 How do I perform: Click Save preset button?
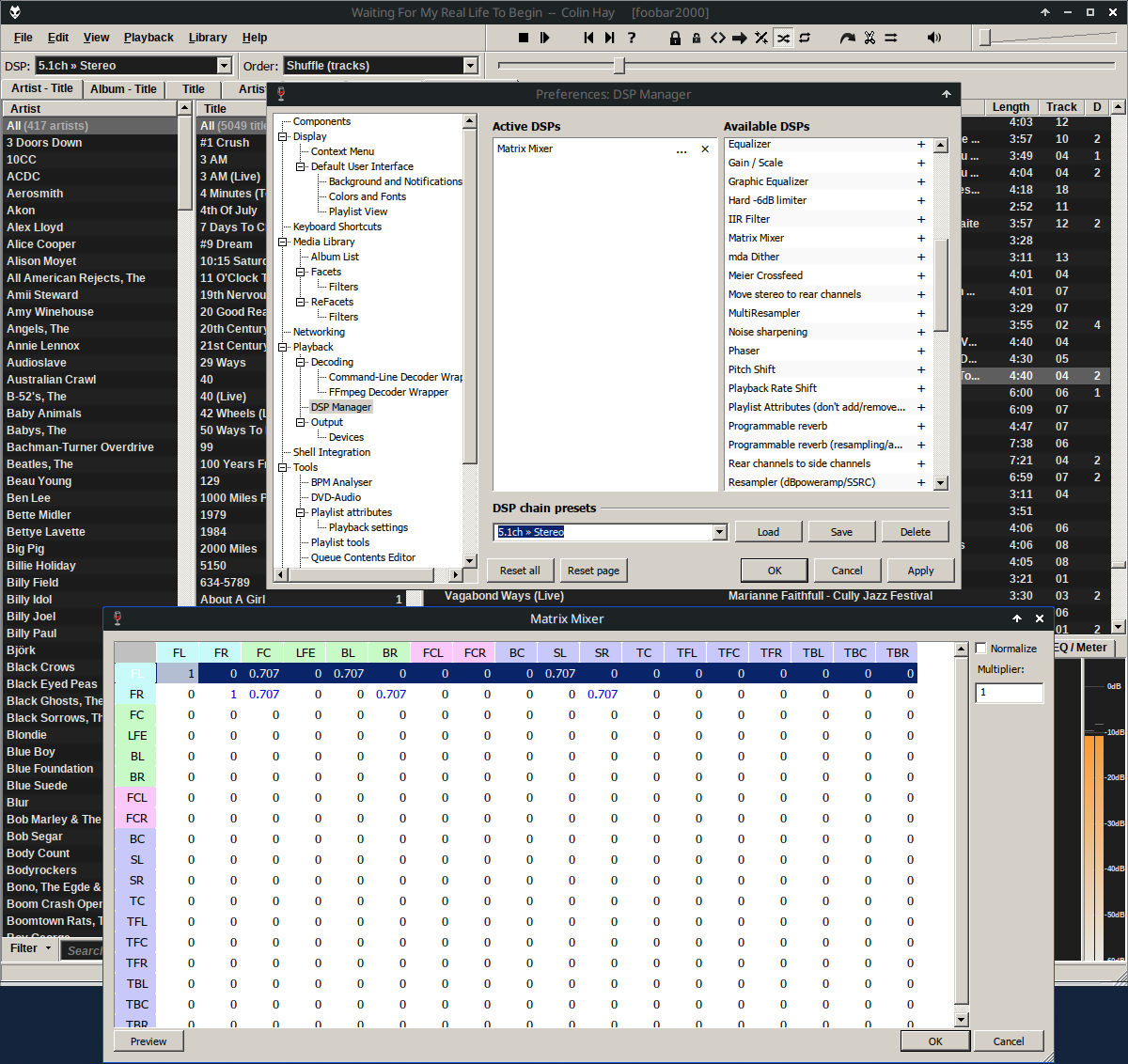[x=841, y=532]
